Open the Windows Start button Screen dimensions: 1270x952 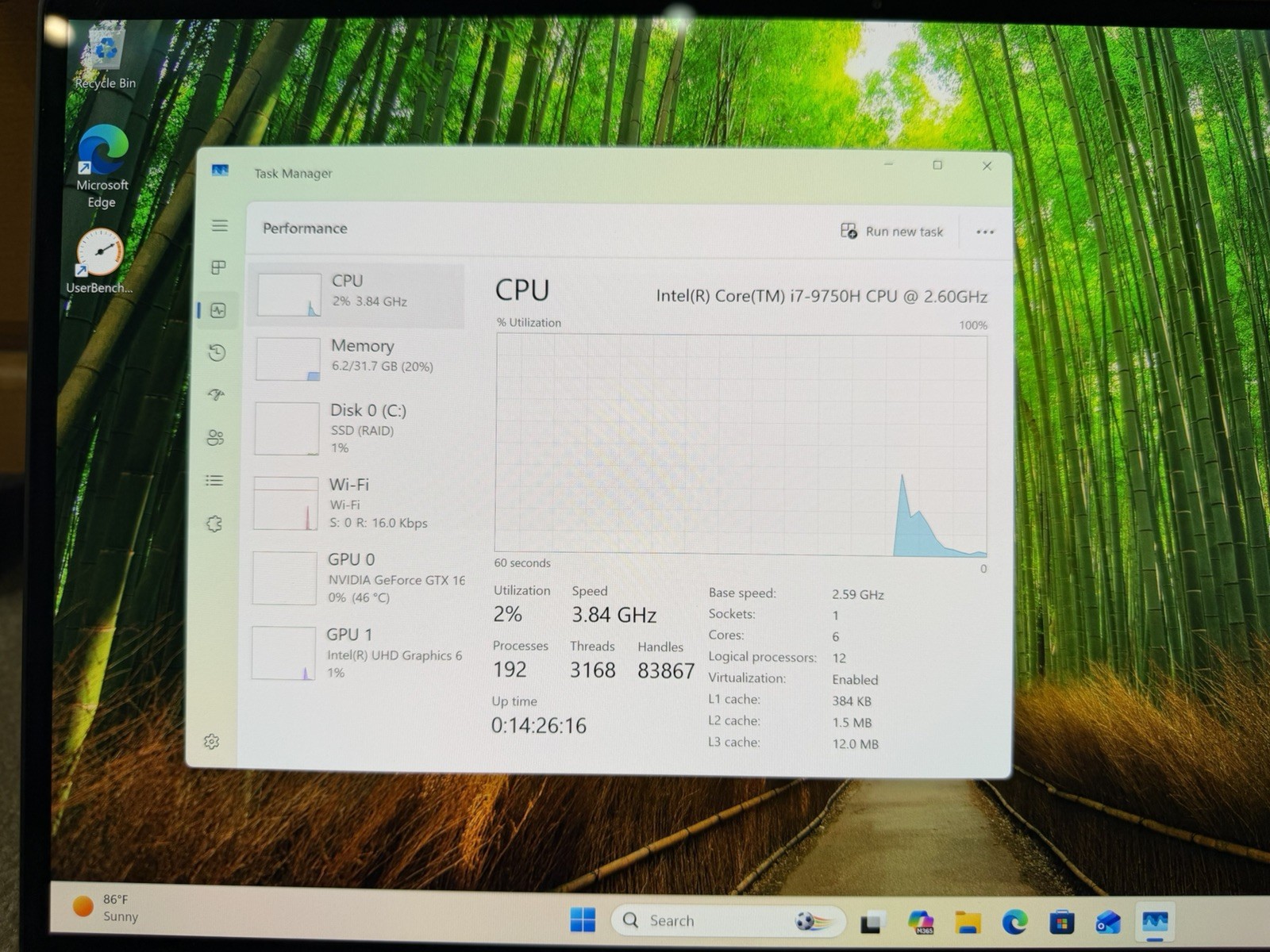[583, 919]
